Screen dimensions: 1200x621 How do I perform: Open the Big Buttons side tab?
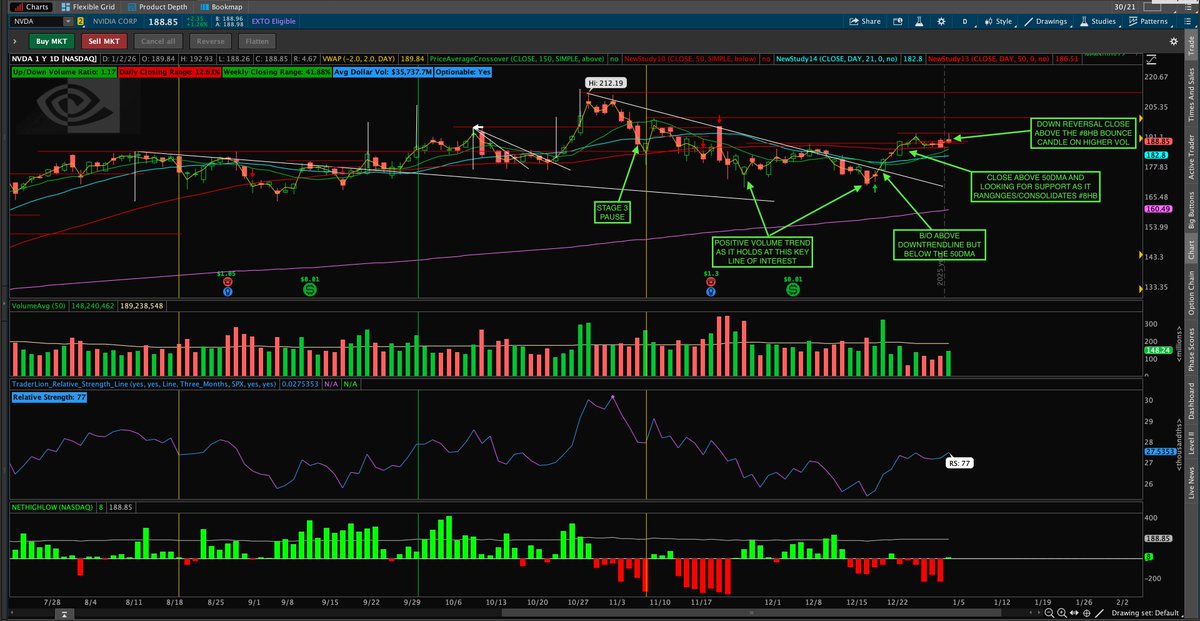(x=1190, y=209)
